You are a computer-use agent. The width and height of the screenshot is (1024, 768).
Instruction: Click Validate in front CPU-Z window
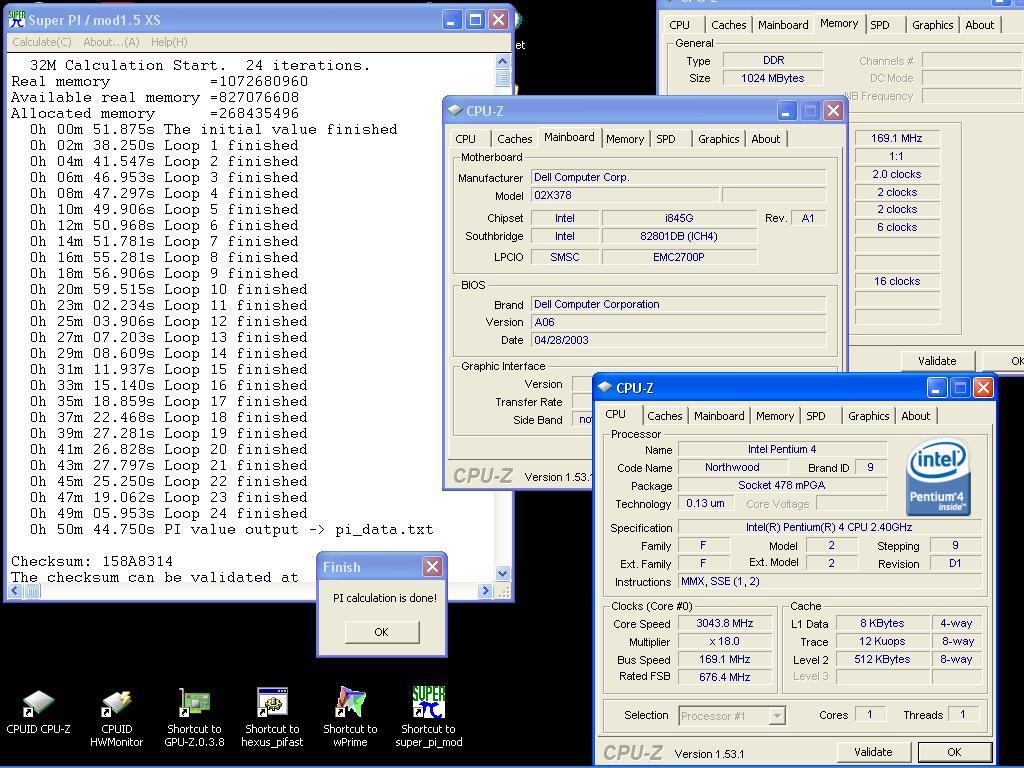872,752
